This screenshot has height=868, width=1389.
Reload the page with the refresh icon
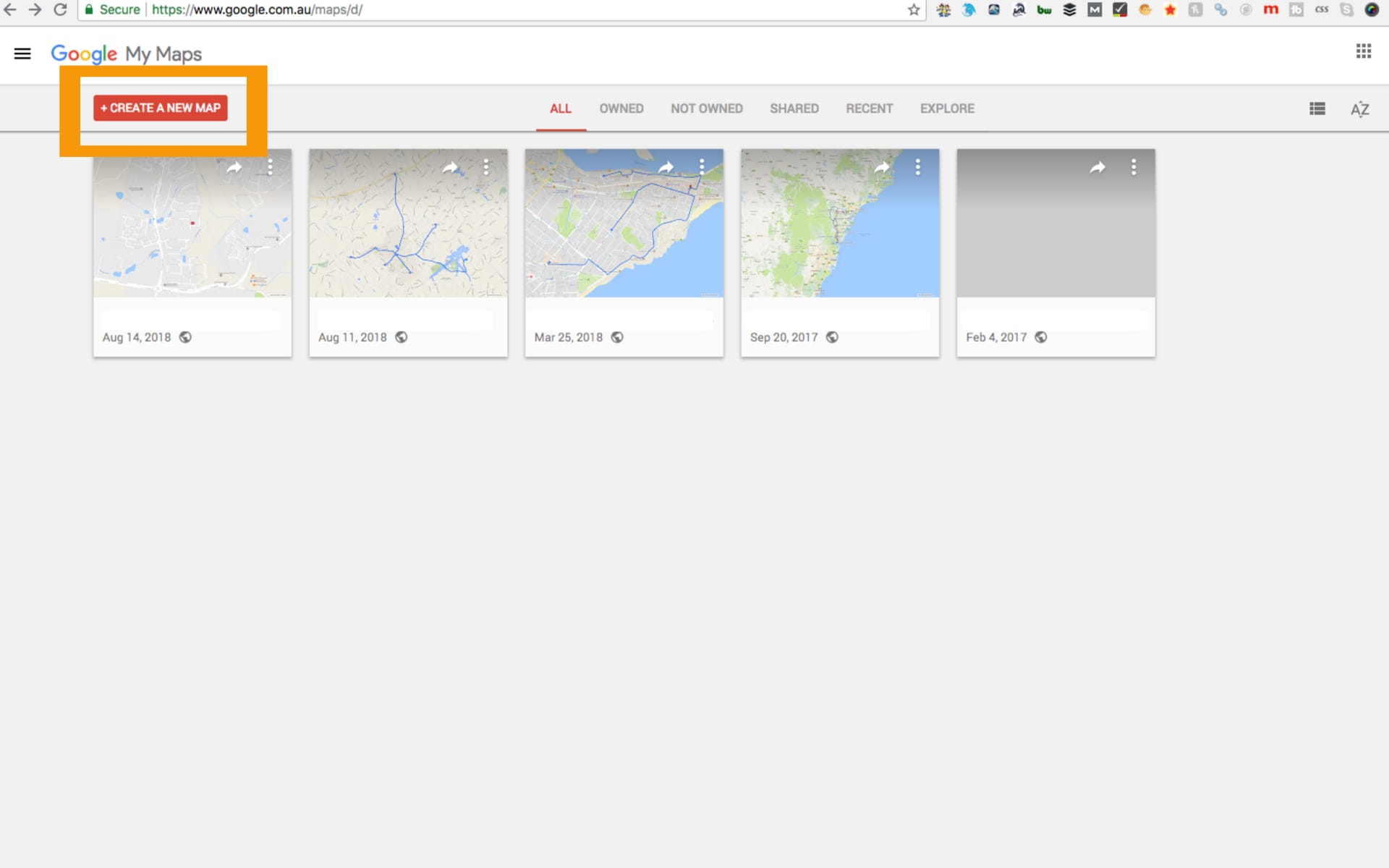(61, 9)
